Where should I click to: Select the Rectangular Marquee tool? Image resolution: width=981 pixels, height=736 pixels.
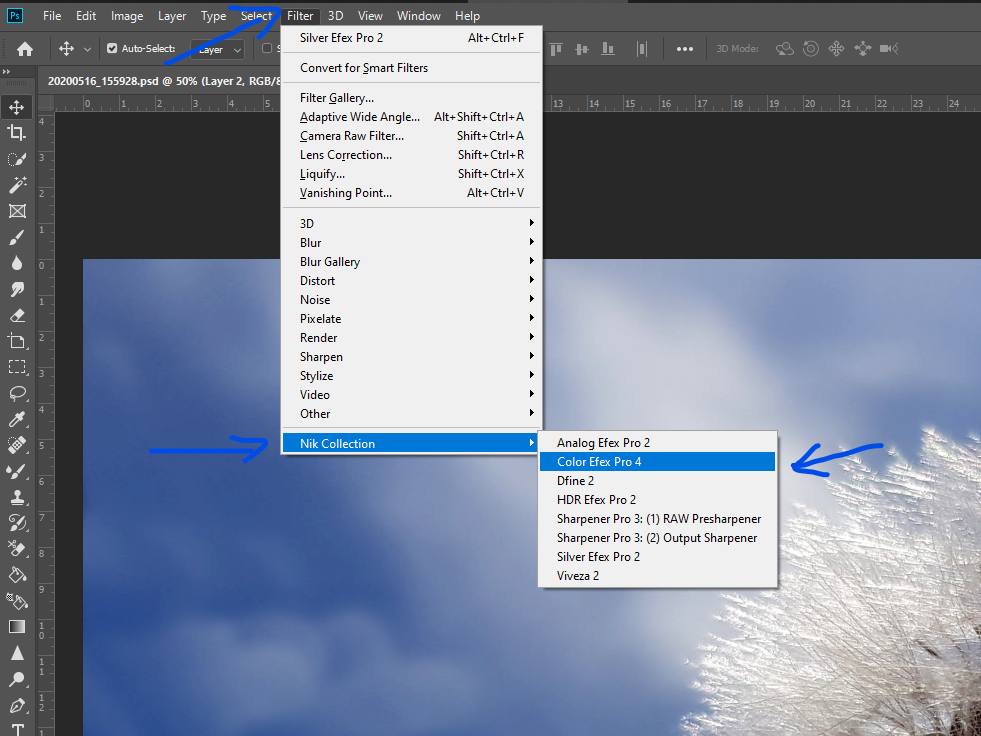point(17,367)
